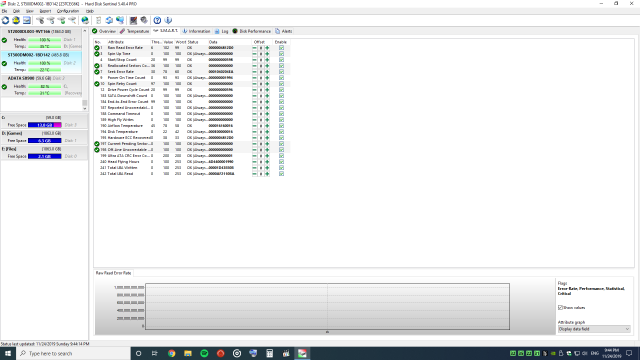Select the Drive Power Cycle Count row

coord(192,90)
